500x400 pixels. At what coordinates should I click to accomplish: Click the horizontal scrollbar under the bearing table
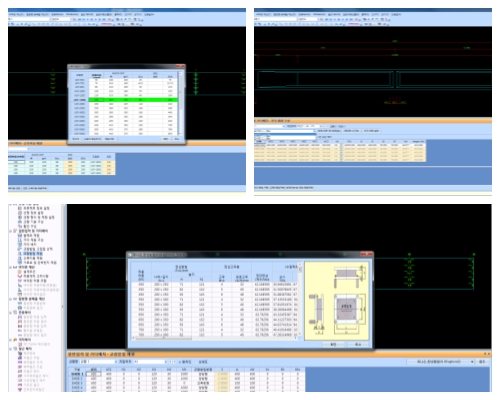[215, 338]
